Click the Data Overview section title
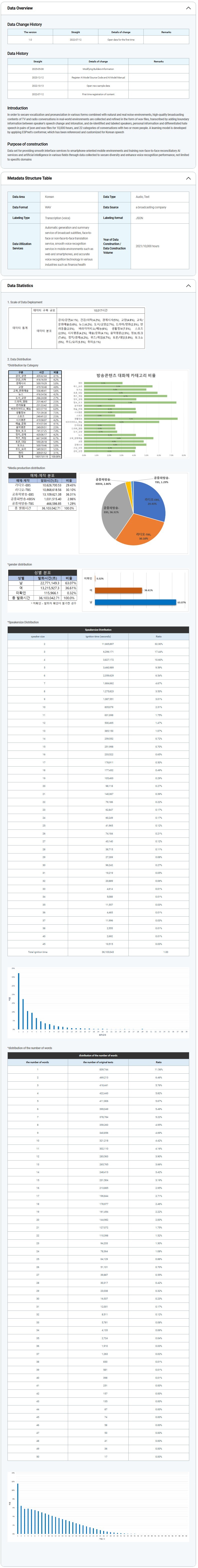 click(x=20, y=9)
